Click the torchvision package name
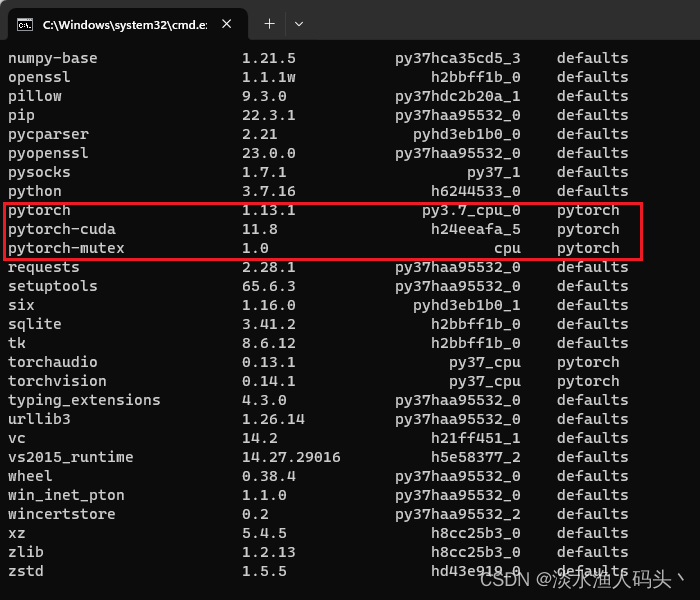Screen dimensions: 700x600 pos(57,381)
